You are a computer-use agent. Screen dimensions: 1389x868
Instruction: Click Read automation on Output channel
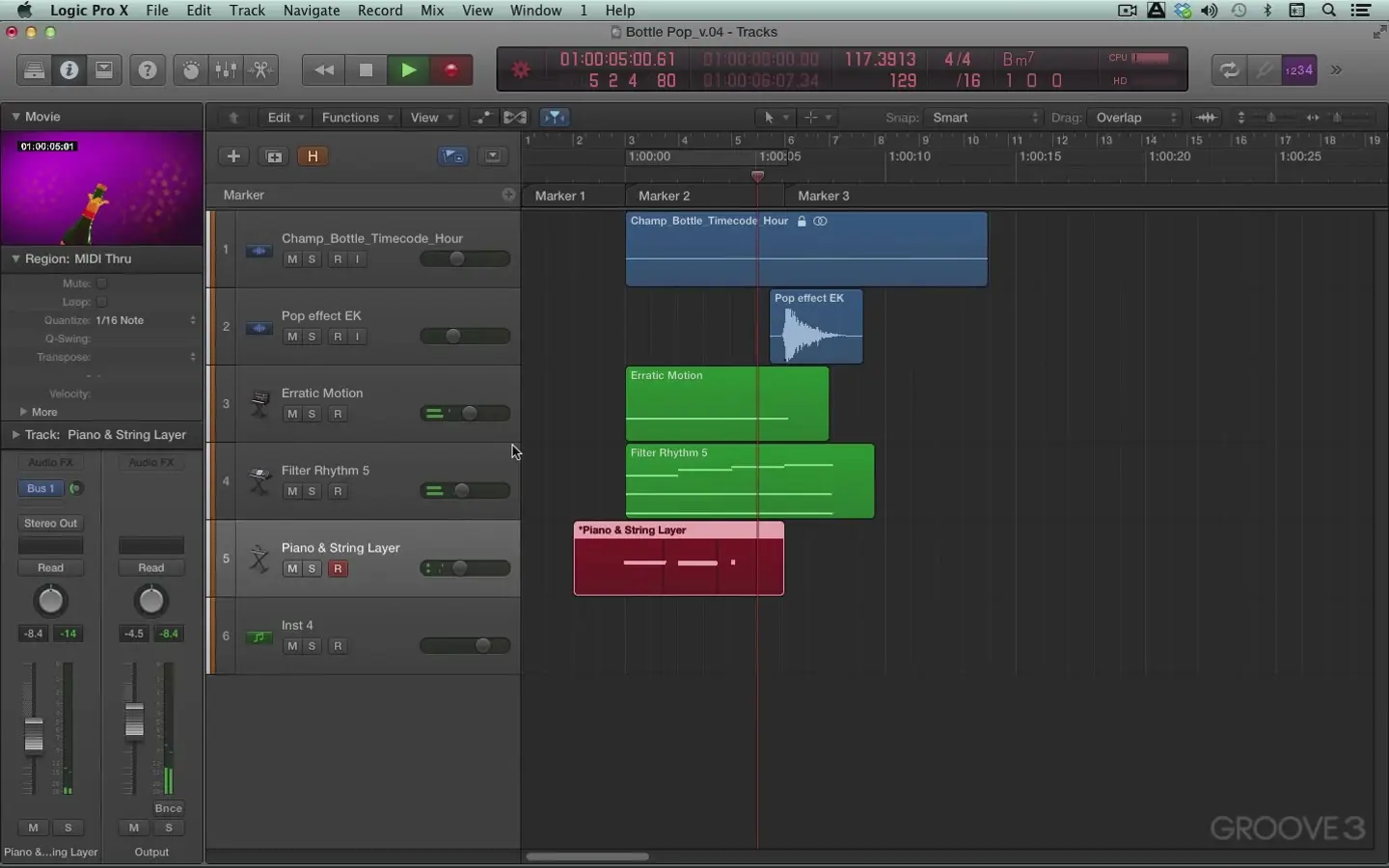[x=151, y=568]
